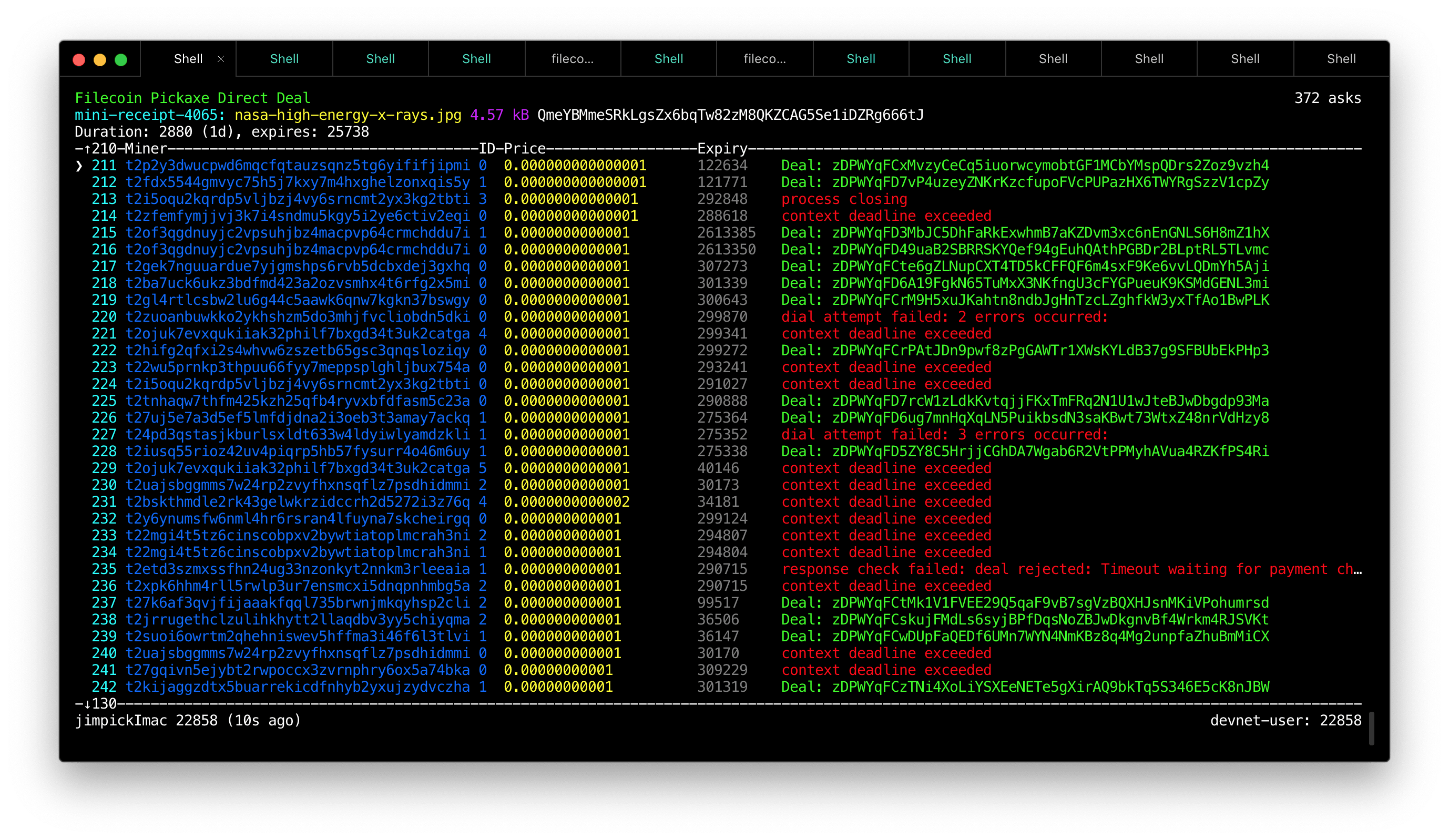1449x840 pixels.
Task: Select the active white Shell tab with the close icon
Action: coord(189,59)
